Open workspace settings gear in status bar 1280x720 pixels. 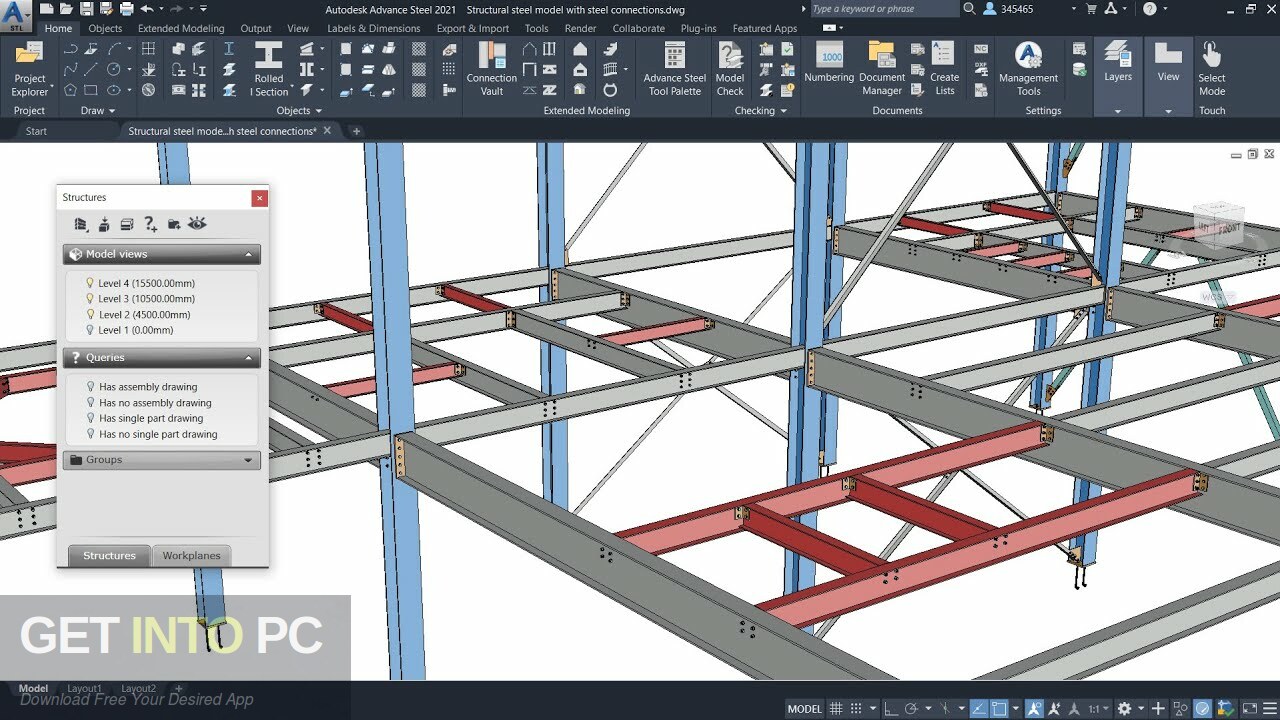(x=1124, y=709)
